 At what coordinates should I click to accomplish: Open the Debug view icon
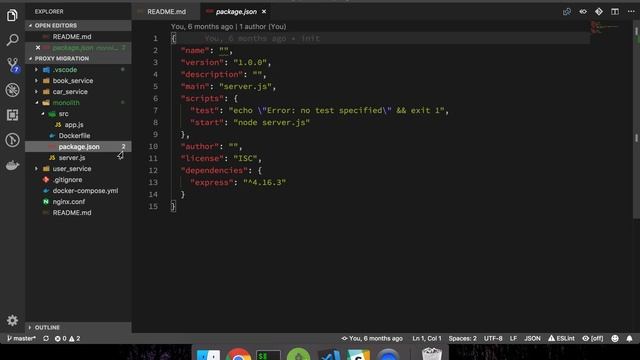tap(12, 90)
